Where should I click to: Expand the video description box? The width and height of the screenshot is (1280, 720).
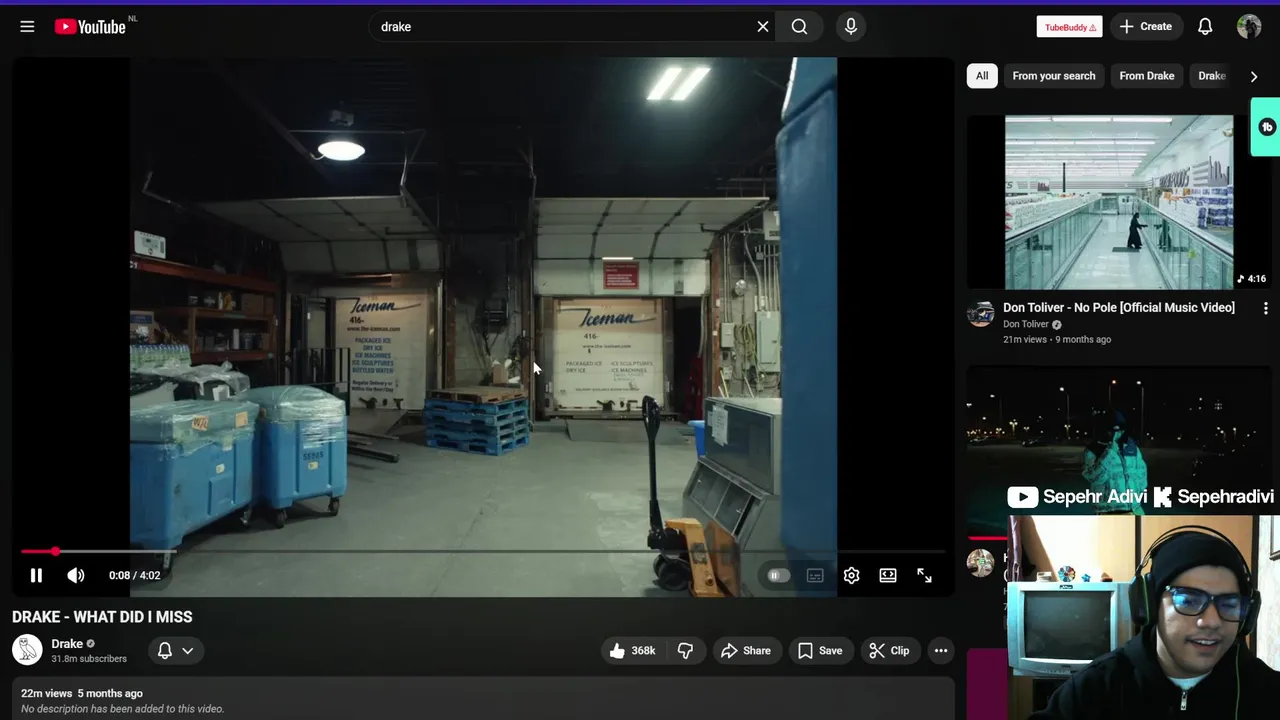[483, 700]
